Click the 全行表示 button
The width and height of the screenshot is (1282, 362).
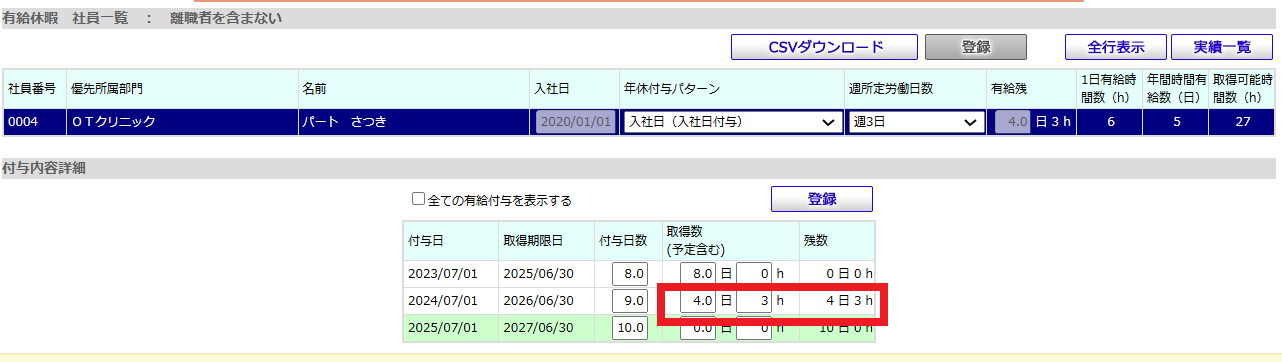(1115, 47)
